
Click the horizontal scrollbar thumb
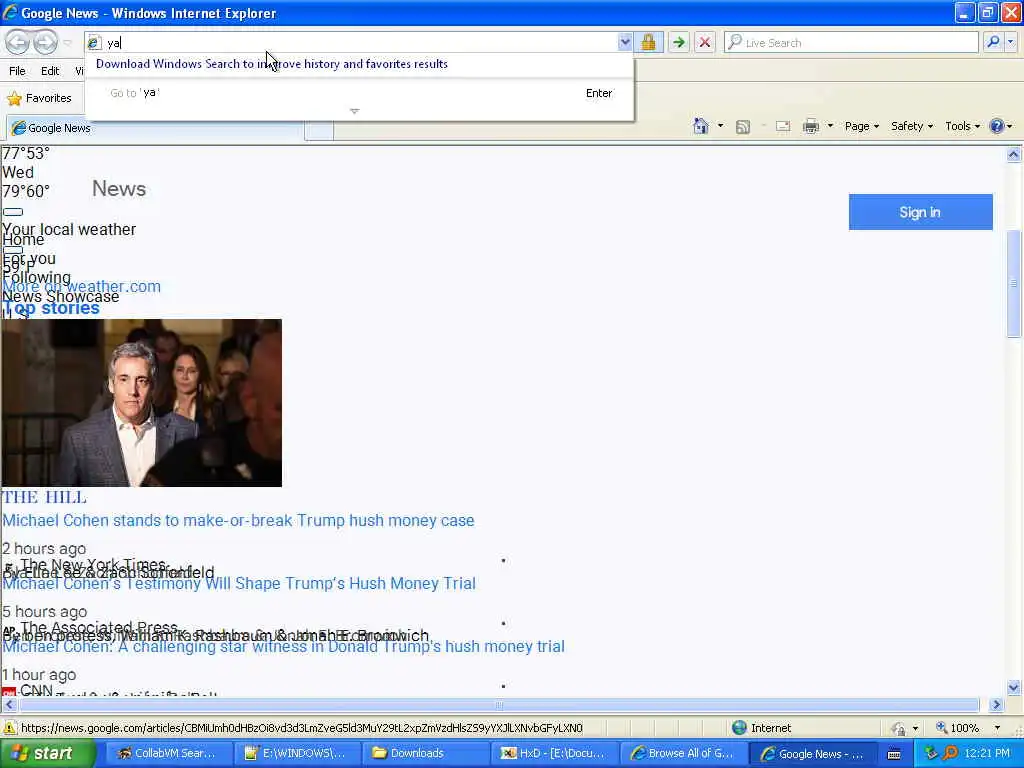pyautogui.click(x=500, y=705)
